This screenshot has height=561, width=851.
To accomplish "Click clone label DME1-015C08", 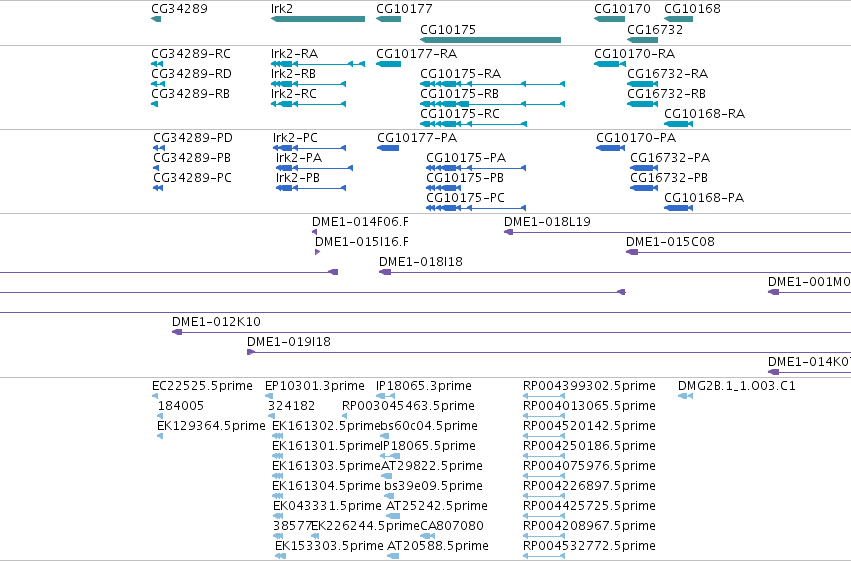I will click(670, 242).
